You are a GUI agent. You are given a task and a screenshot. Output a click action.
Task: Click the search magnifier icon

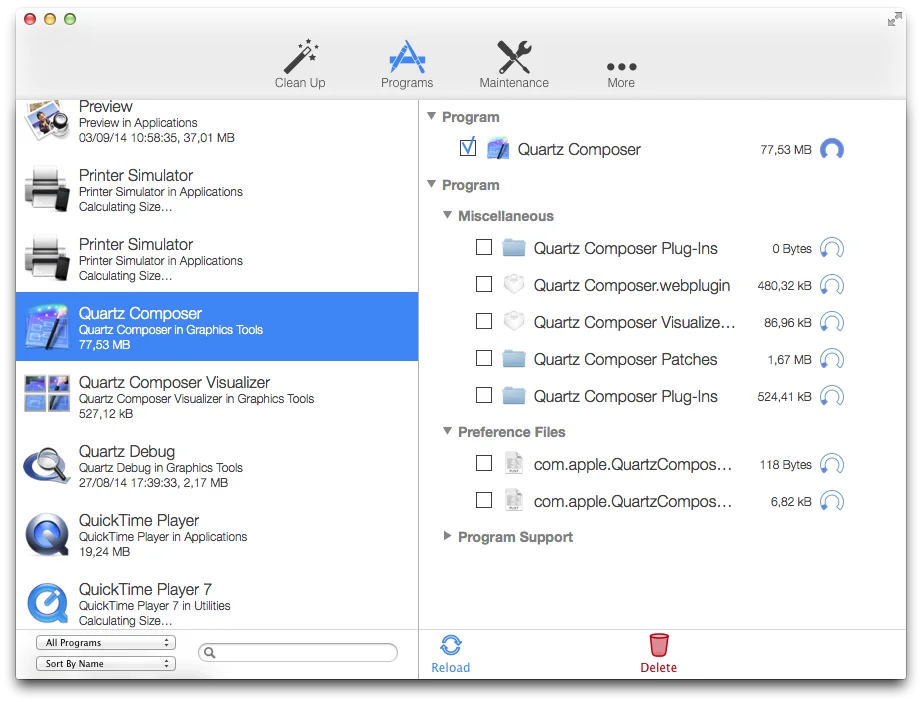pyautogui.click(x=210, y=652)
